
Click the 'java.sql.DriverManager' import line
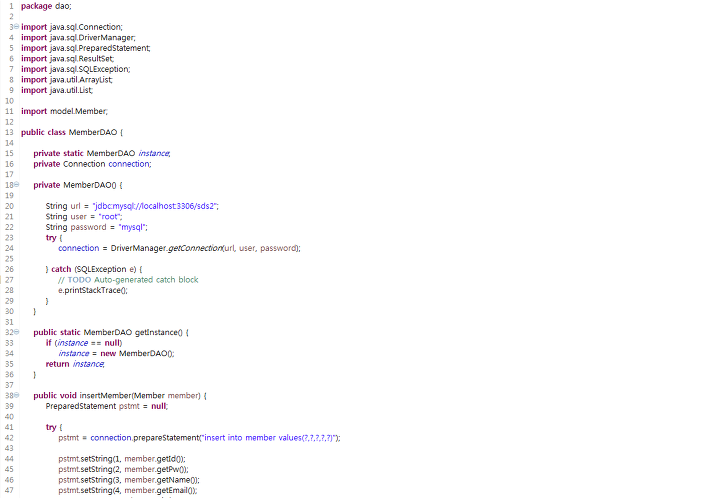tap(78, 38)
